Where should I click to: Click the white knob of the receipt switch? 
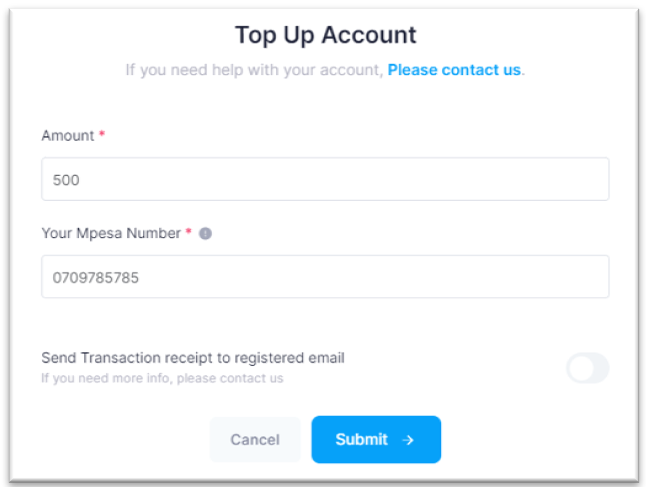580,368
